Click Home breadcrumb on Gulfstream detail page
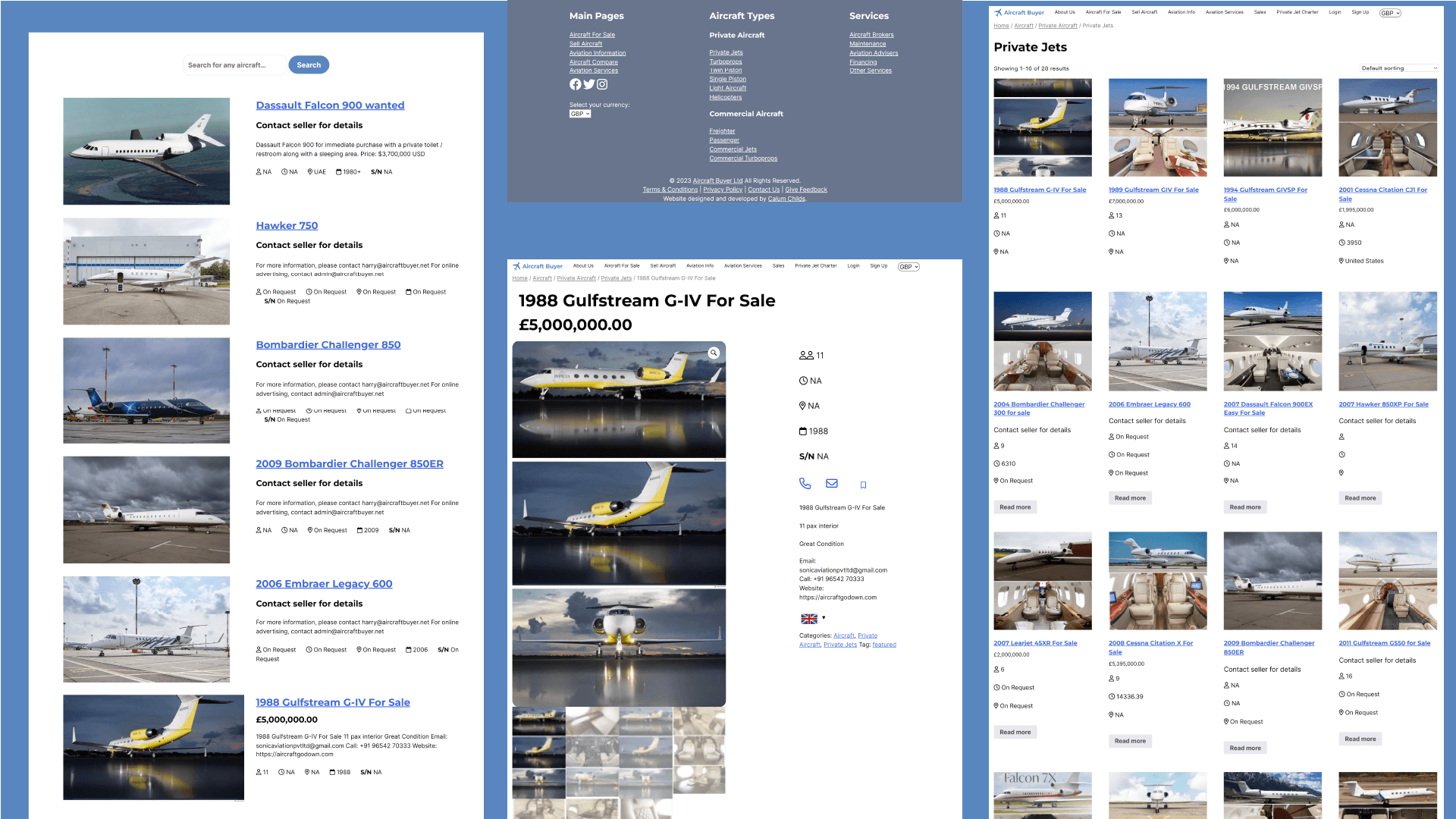This screenshot has width=1456, height=819. point(519,278)
